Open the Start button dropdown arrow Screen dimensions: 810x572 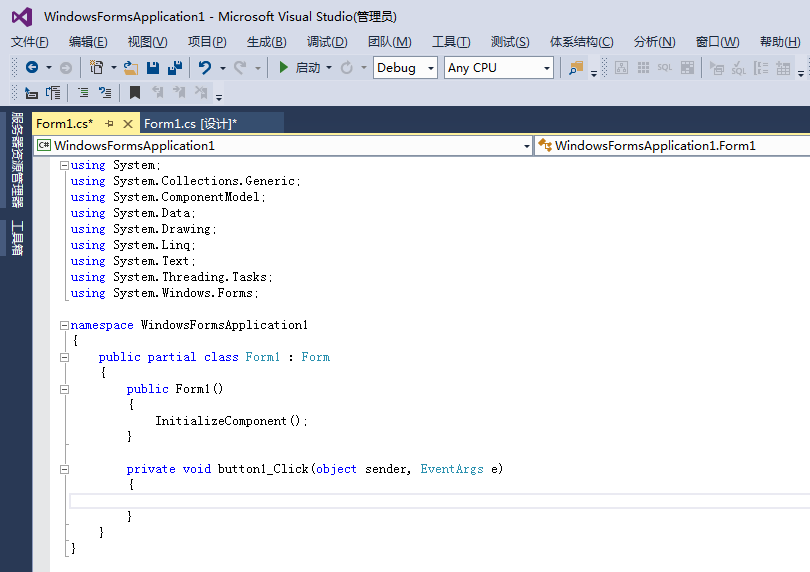(329, 68)
